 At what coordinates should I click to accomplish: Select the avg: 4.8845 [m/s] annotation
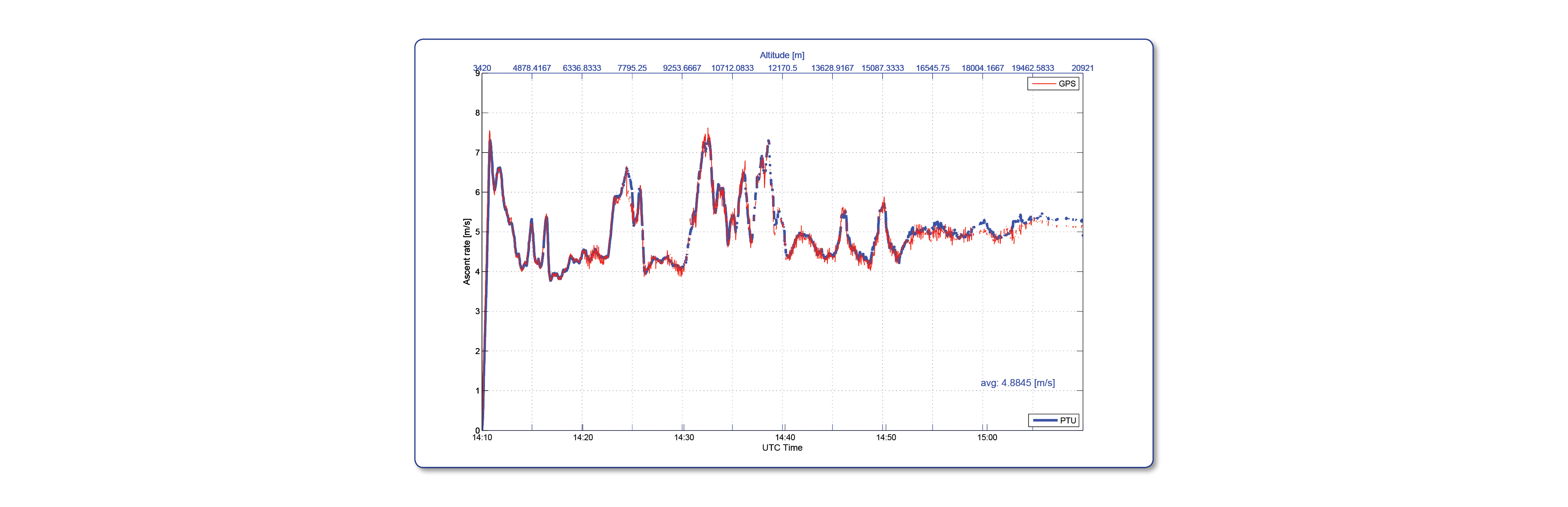(1017, 383)
